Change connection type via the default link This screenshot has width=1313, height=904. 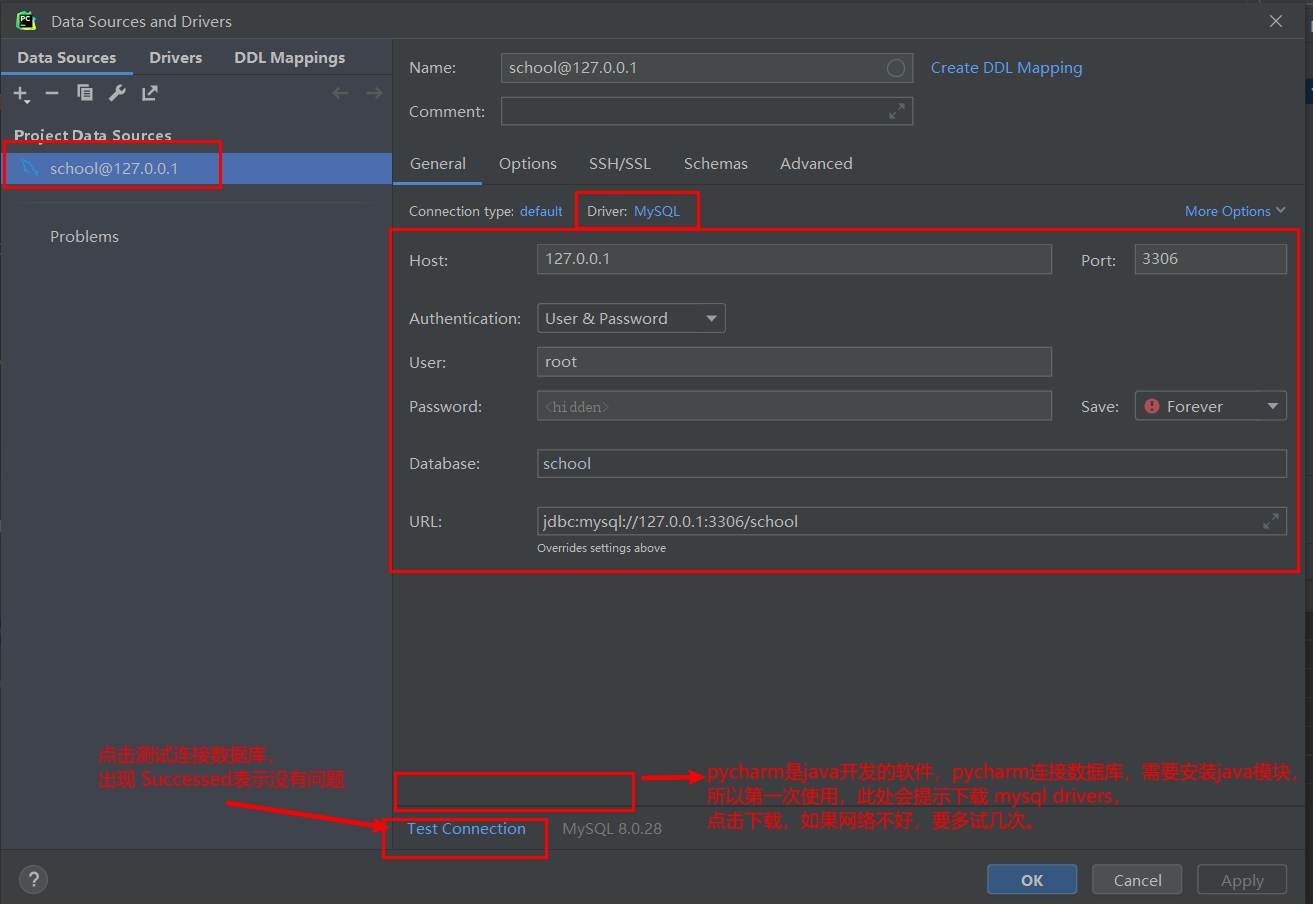point(541,211)
